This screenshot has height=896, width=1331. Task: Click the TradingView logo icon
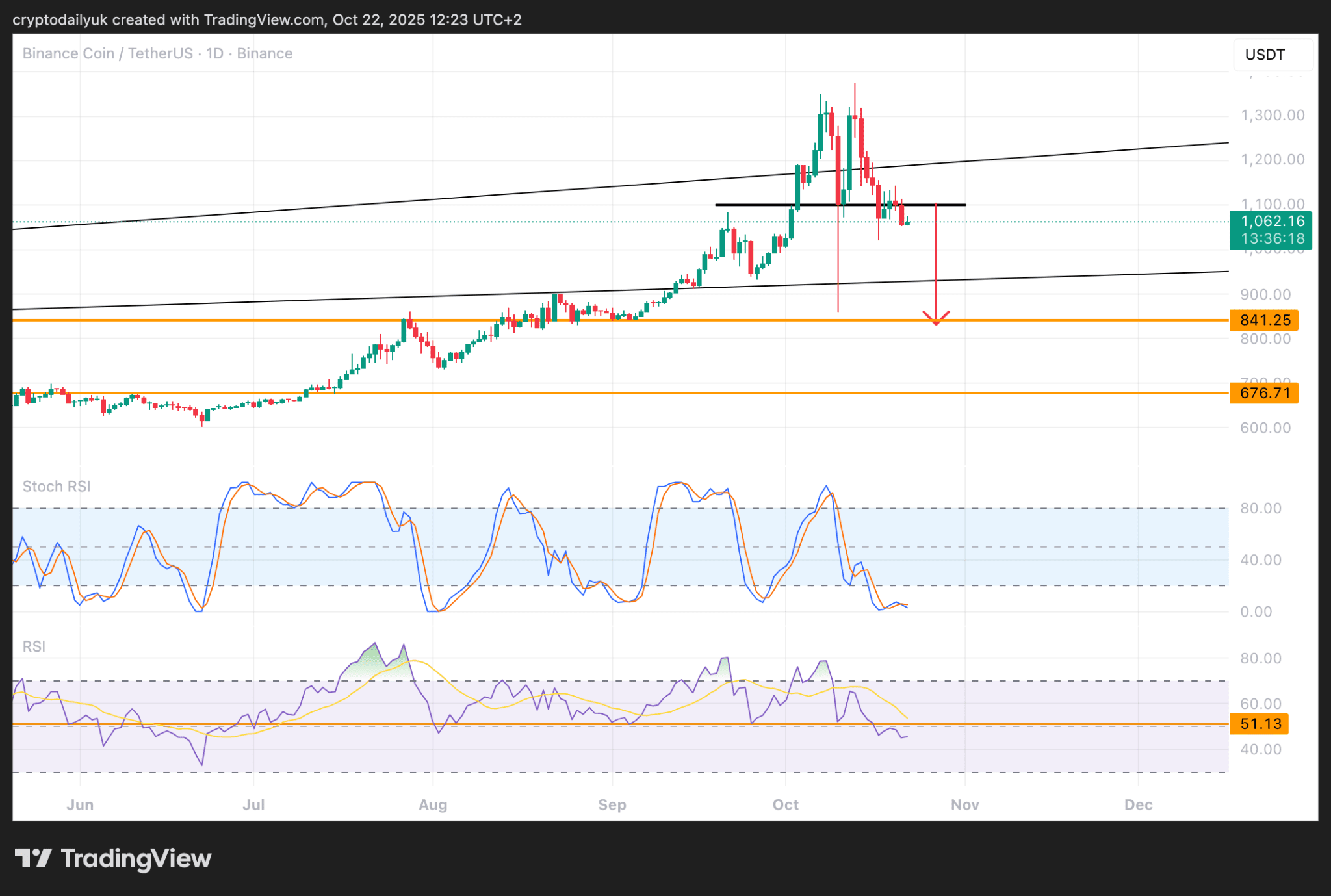32,858
